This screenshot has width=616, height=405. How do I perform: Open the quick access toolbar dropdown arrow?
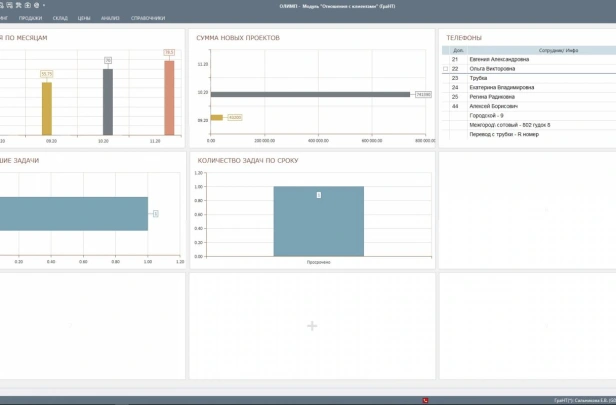(44, 5)
